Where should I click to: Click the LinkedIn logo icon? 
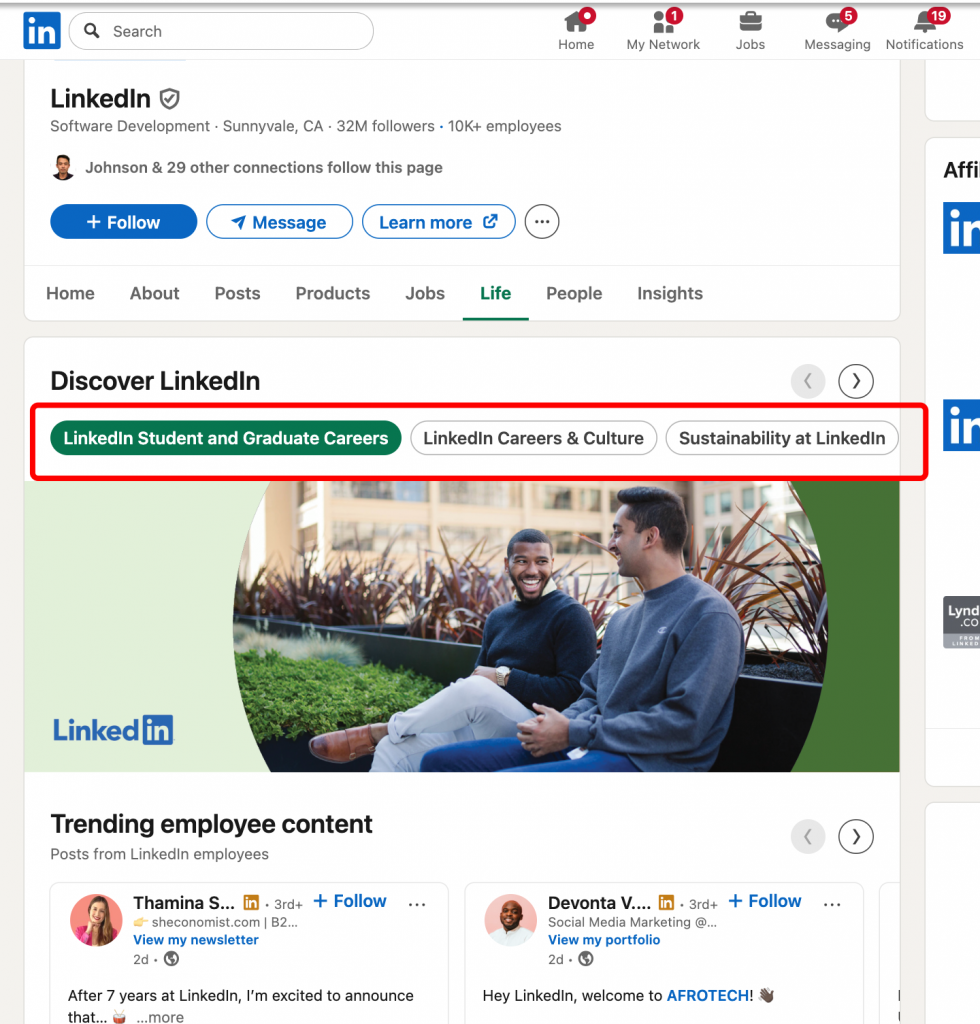pyautogui.click(x=41, y=31)
